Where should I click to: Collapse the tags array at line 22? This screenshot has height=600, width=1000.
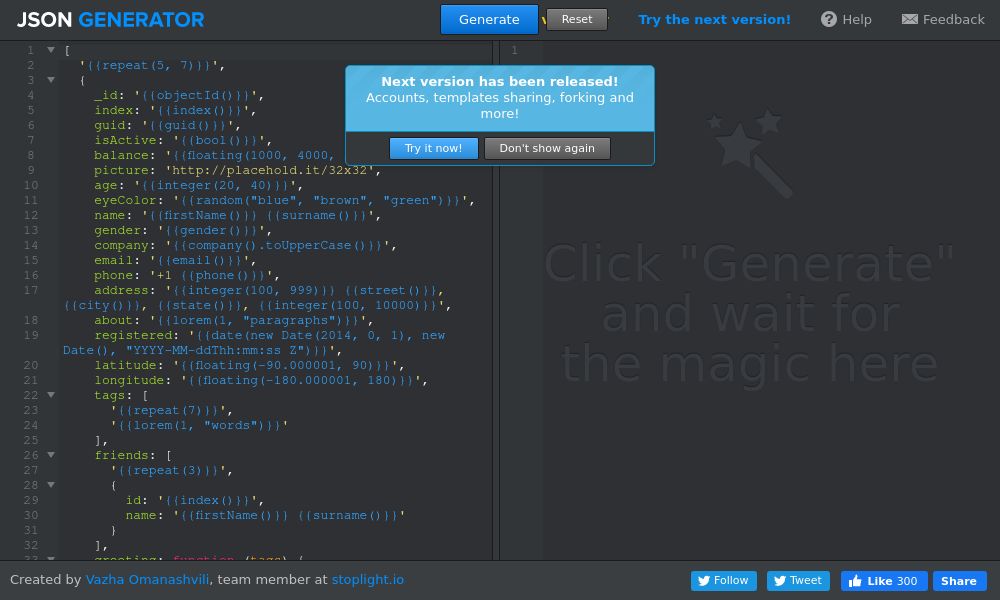click(51, 394)
